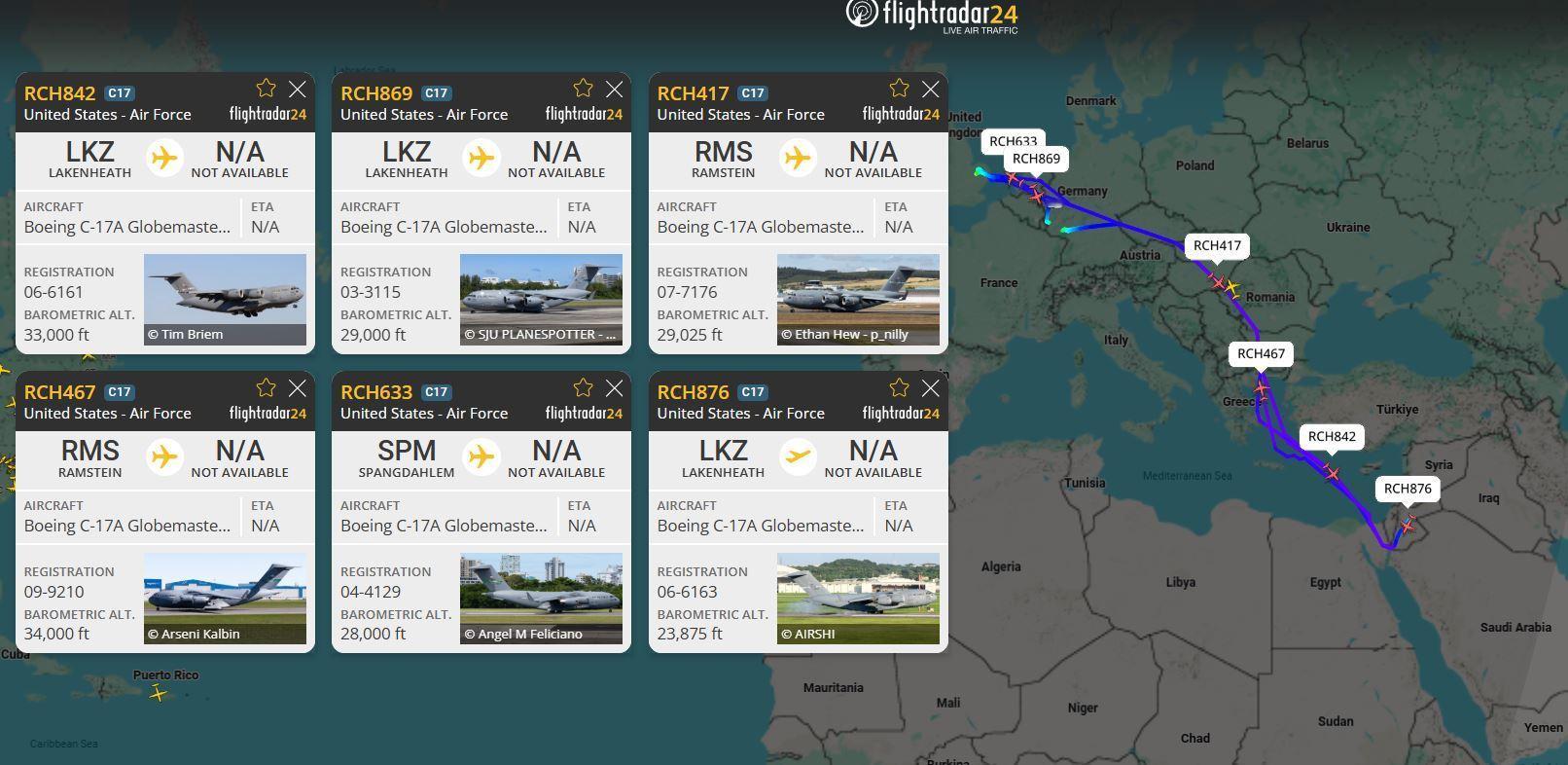Select the RCH467 label on the map
Viewport: 1568px width, 765px height.
1261,353
